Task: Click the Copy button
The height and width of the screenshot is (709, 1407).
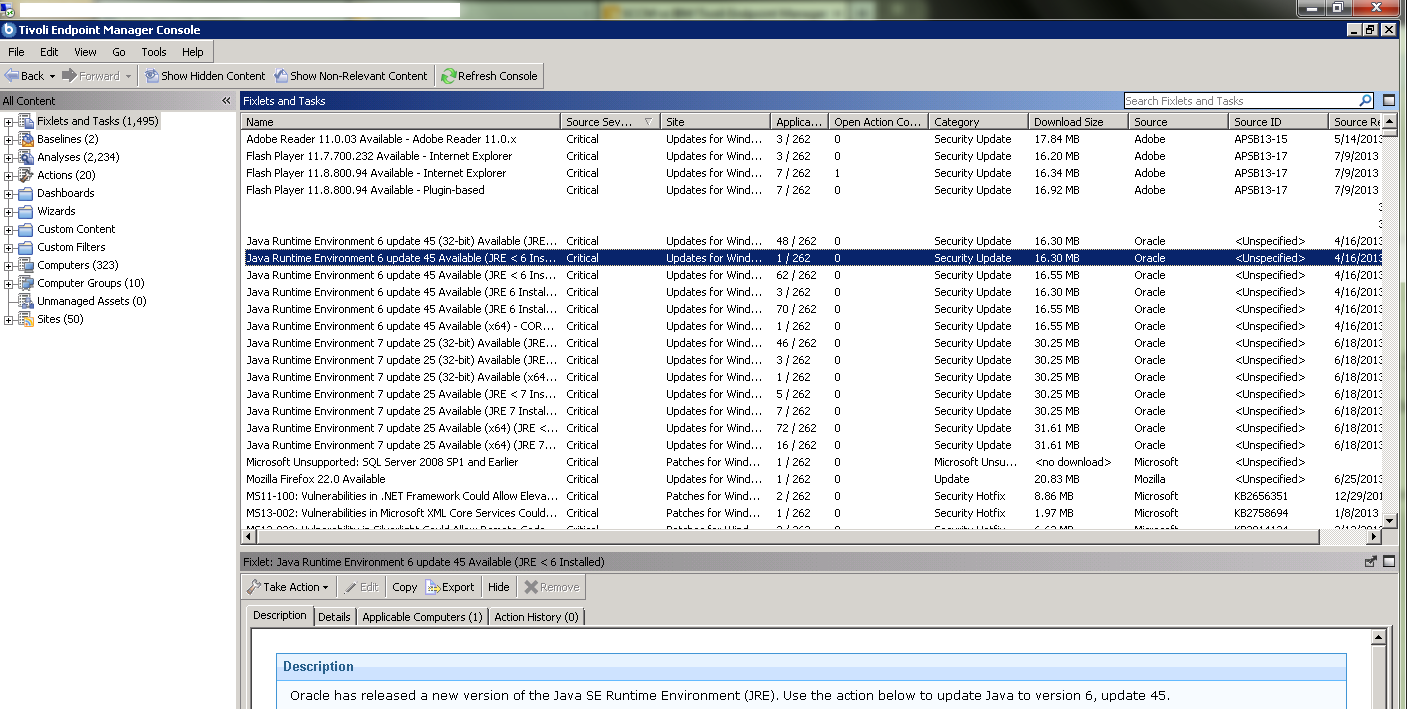Action: (x=404, y=587)
